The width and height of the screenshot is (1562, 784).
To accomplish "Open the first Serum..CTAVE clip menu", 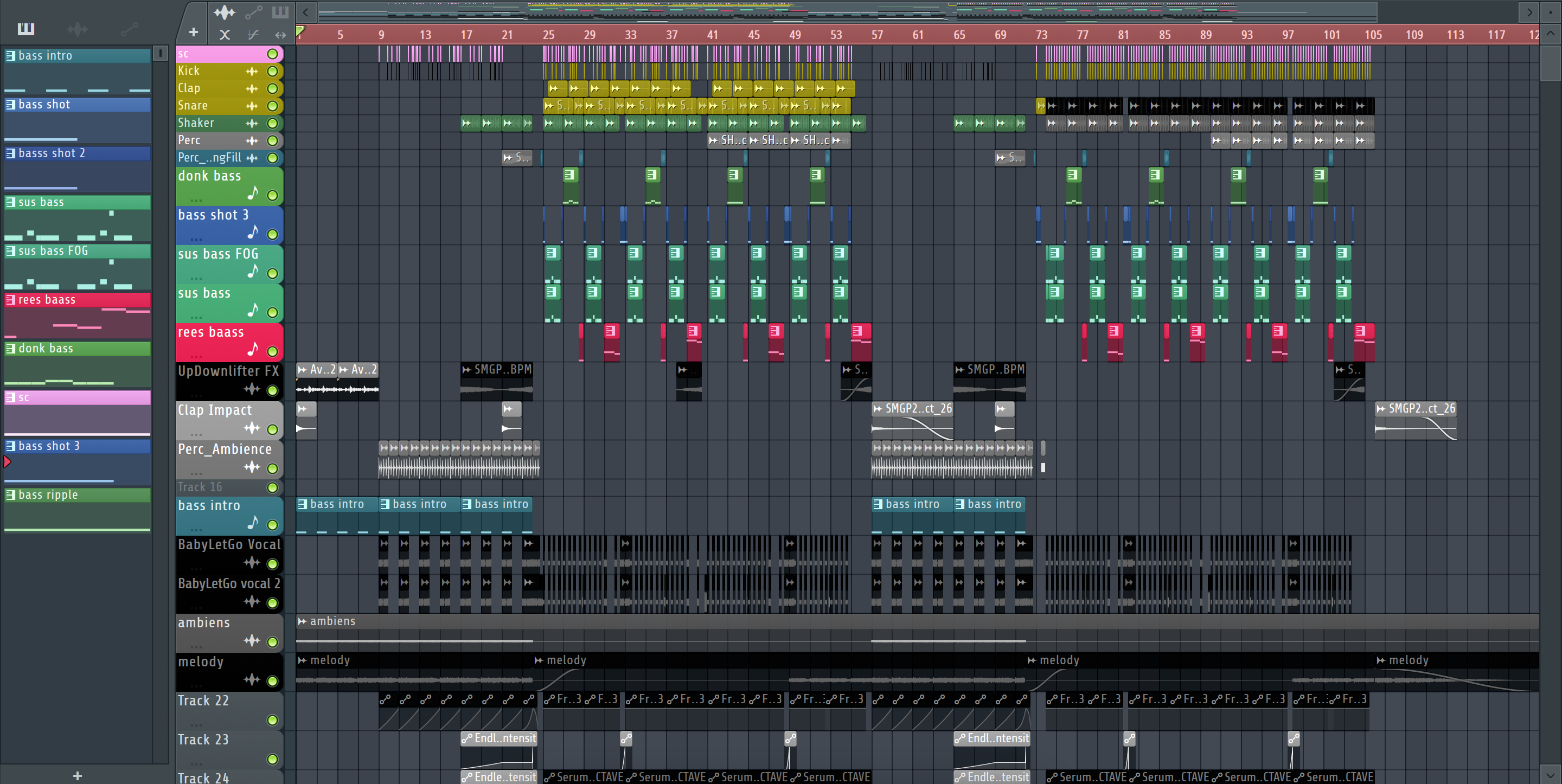I will [x=549, y=777].
